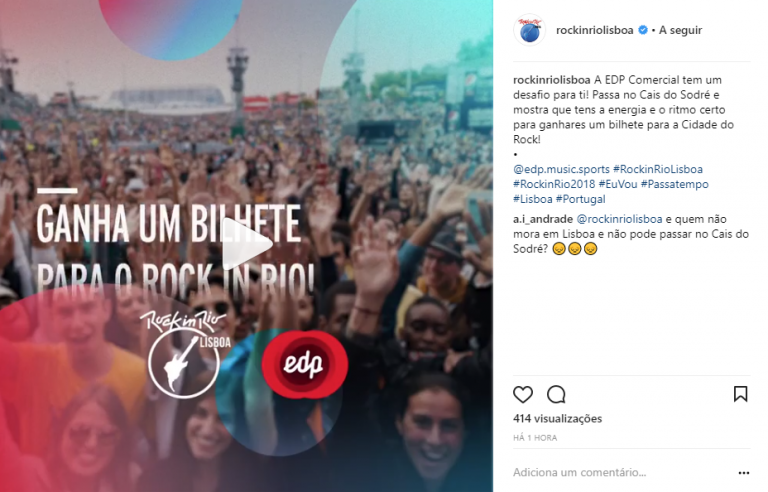The width and height of the screenshot is (768, 492).
Task: Click the A seguir following button
Action: (680, 30)
